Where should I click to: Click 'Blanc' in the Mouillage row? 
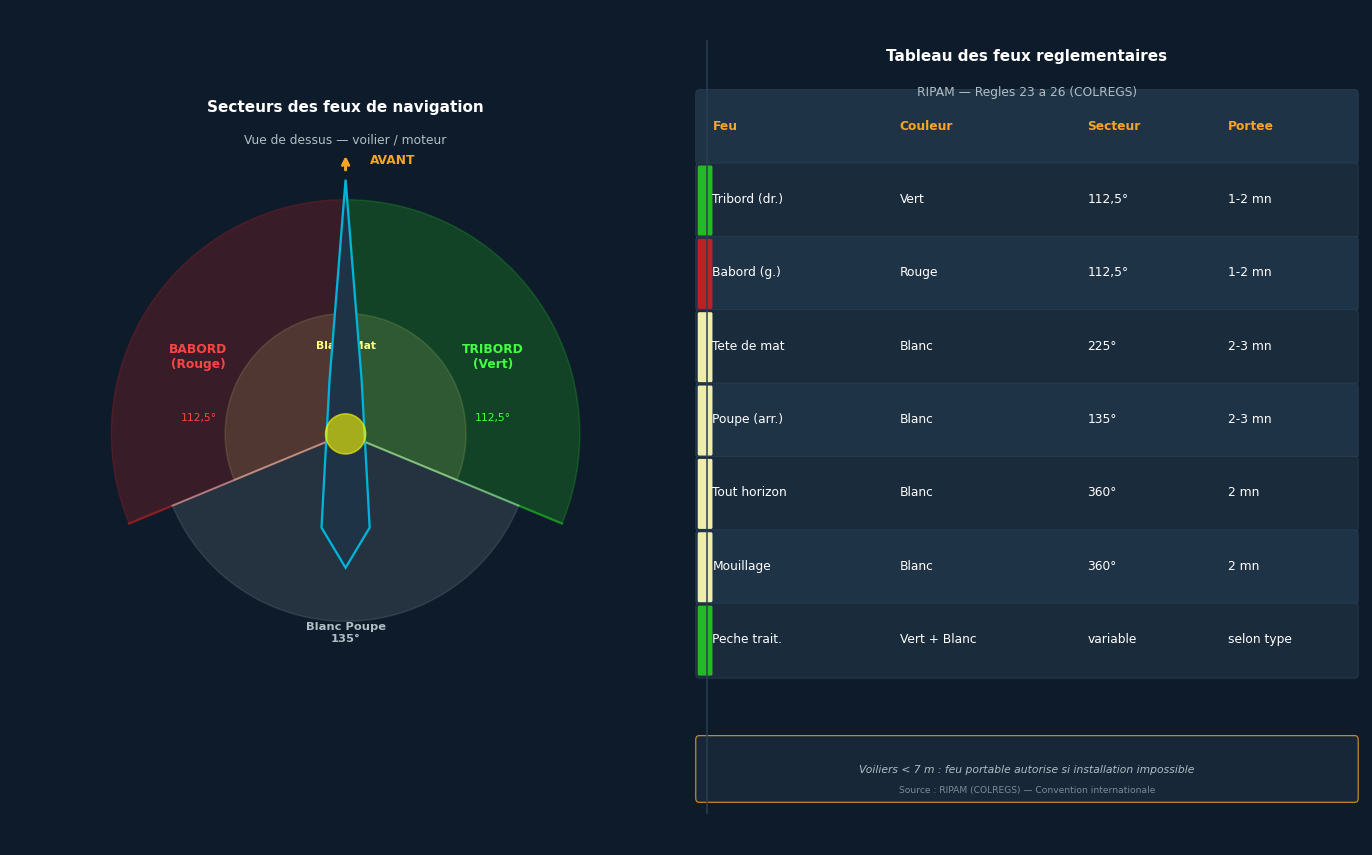[916, 567]
